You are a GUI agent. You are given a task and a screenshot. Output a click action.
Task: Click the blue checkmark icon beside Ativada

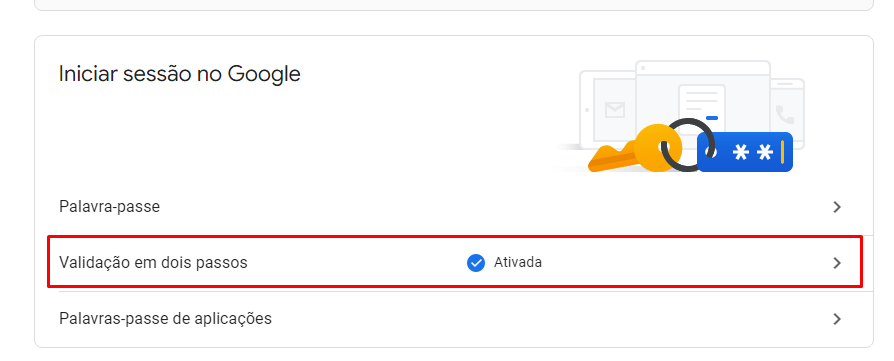click(x=476, y=263)
